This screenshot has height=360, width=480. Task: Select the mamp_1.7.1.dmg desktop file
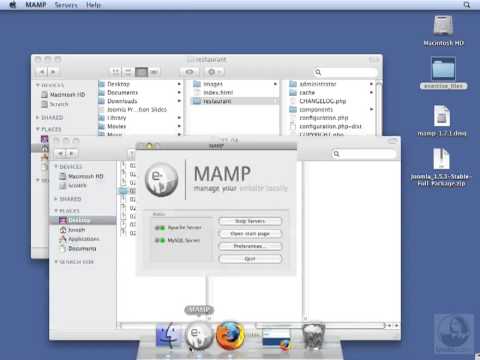[442, 120]
